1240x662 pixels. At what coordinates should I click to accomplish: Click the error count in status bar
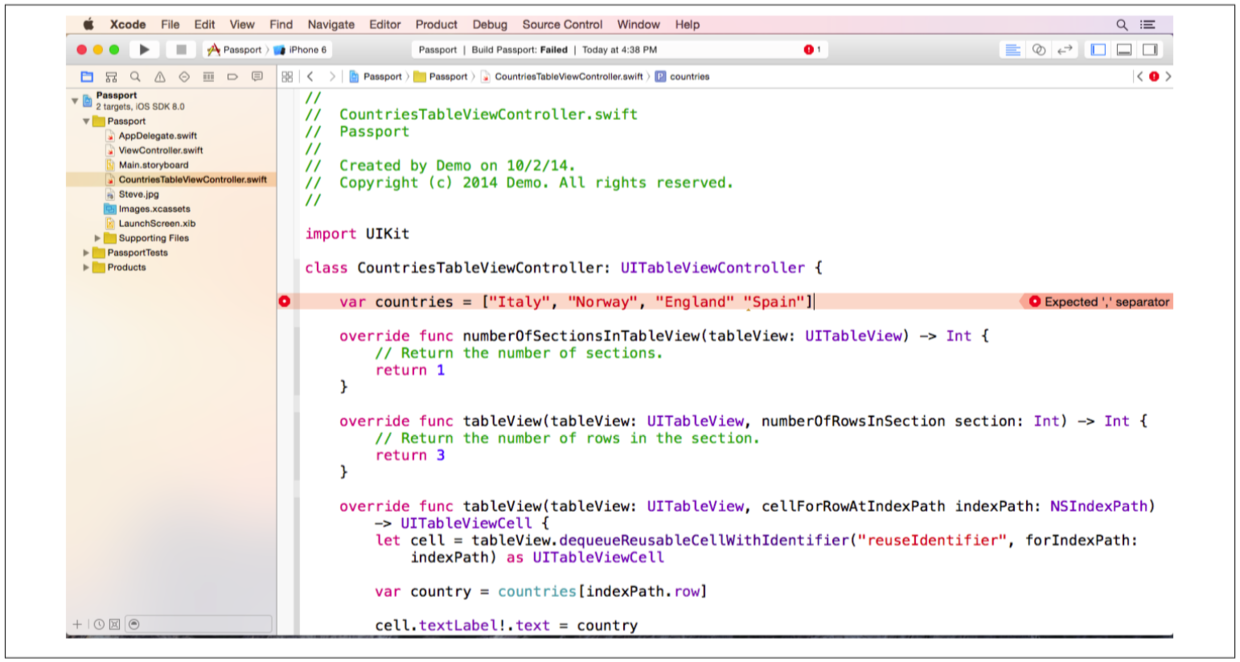[x=812, y=49]
